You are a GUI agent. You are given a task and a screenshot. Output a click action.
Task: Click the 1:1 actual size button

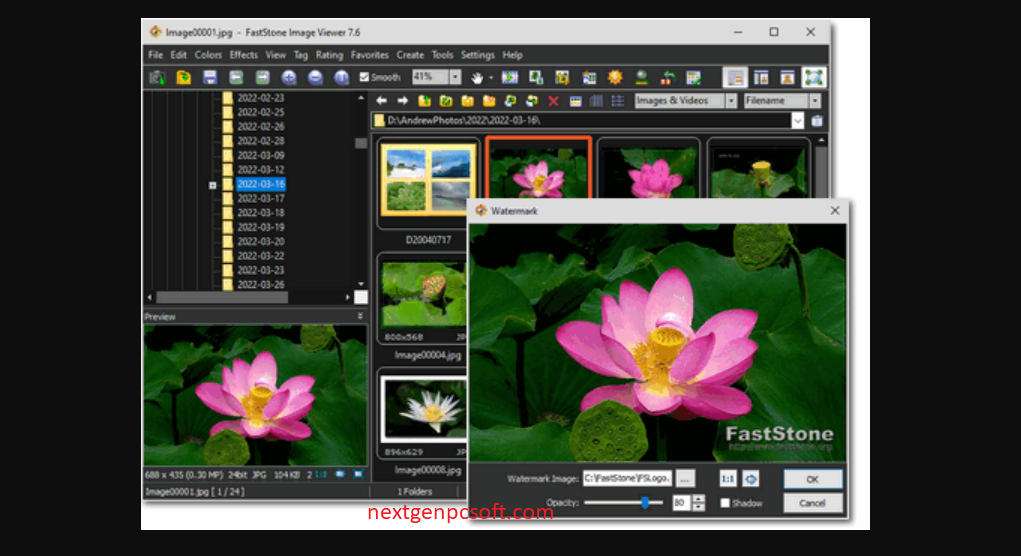pos(728,479)
